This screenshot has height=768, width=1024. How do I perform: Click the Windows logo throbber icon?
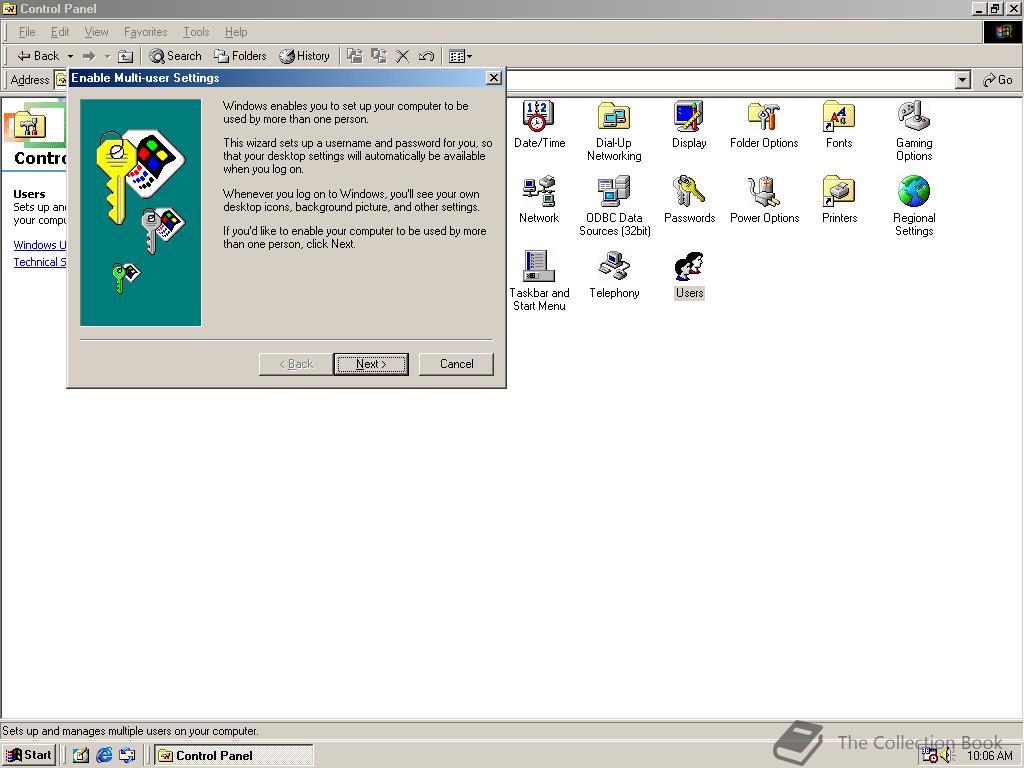pyautogui.click(x=1002, y=32)
